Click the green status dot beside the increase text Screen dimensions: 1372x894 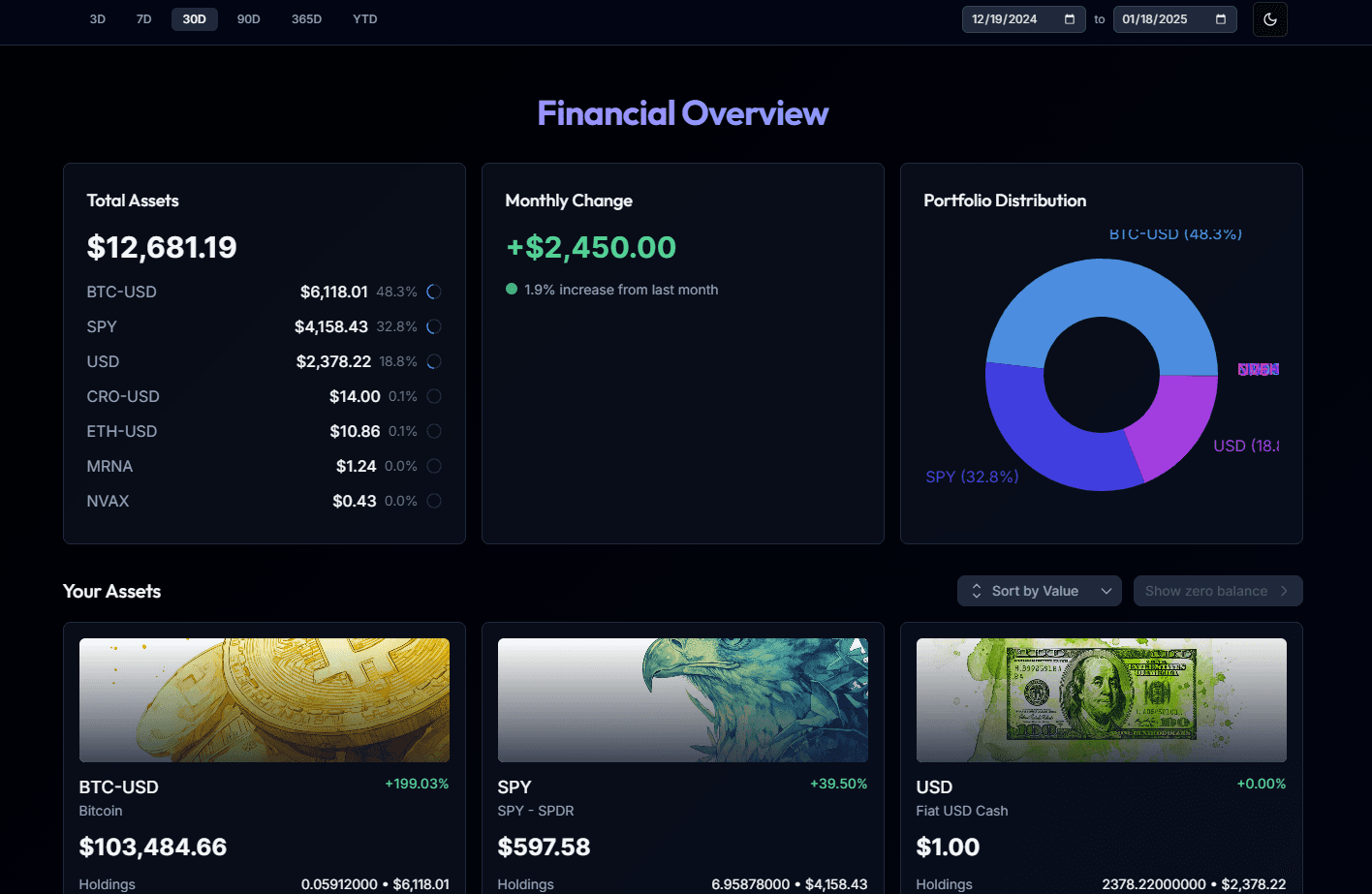click(512, 289)
